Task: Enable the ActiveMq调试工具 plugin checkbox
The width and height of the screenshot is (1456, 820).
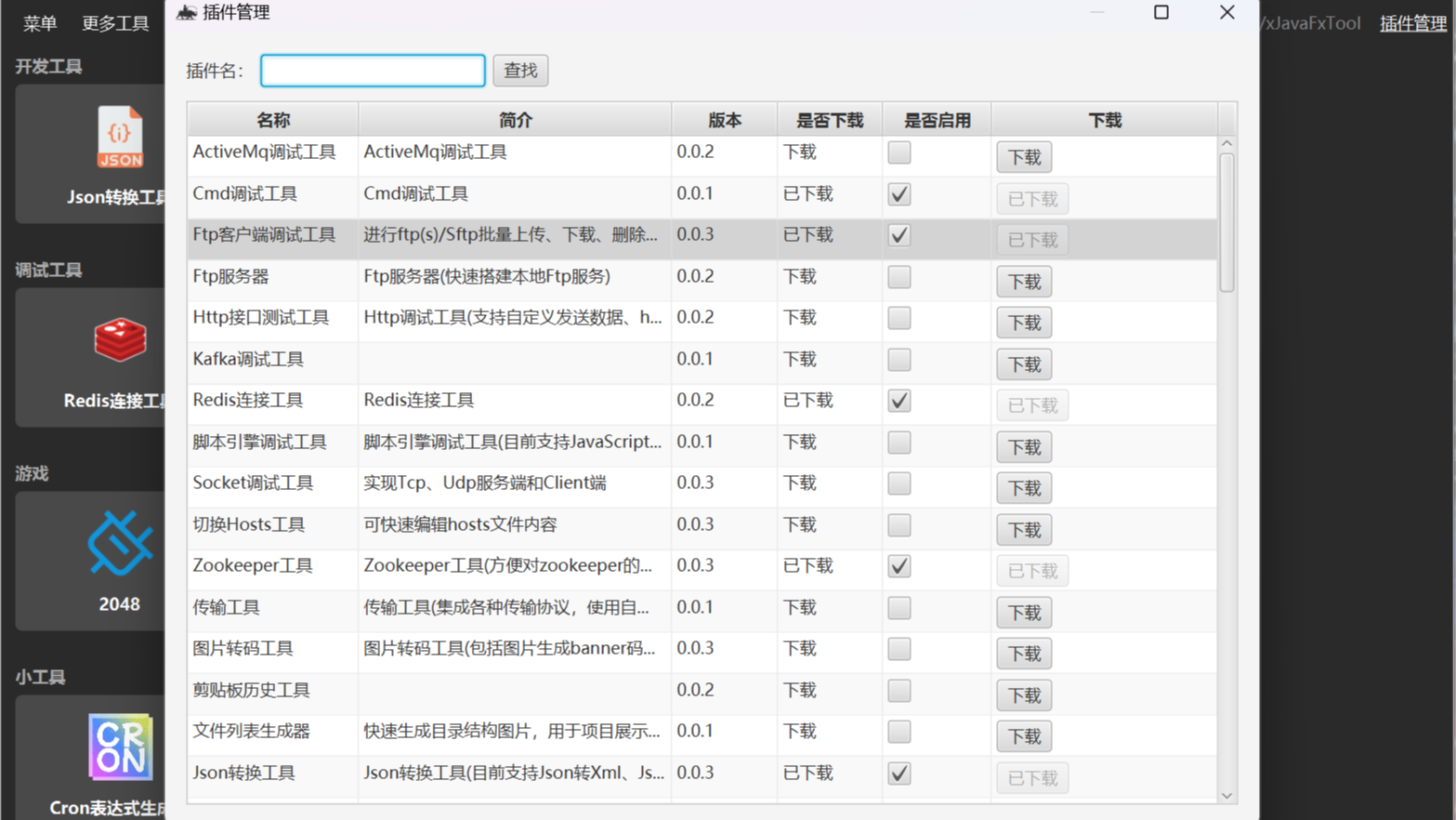Action: tap(899, 152)
